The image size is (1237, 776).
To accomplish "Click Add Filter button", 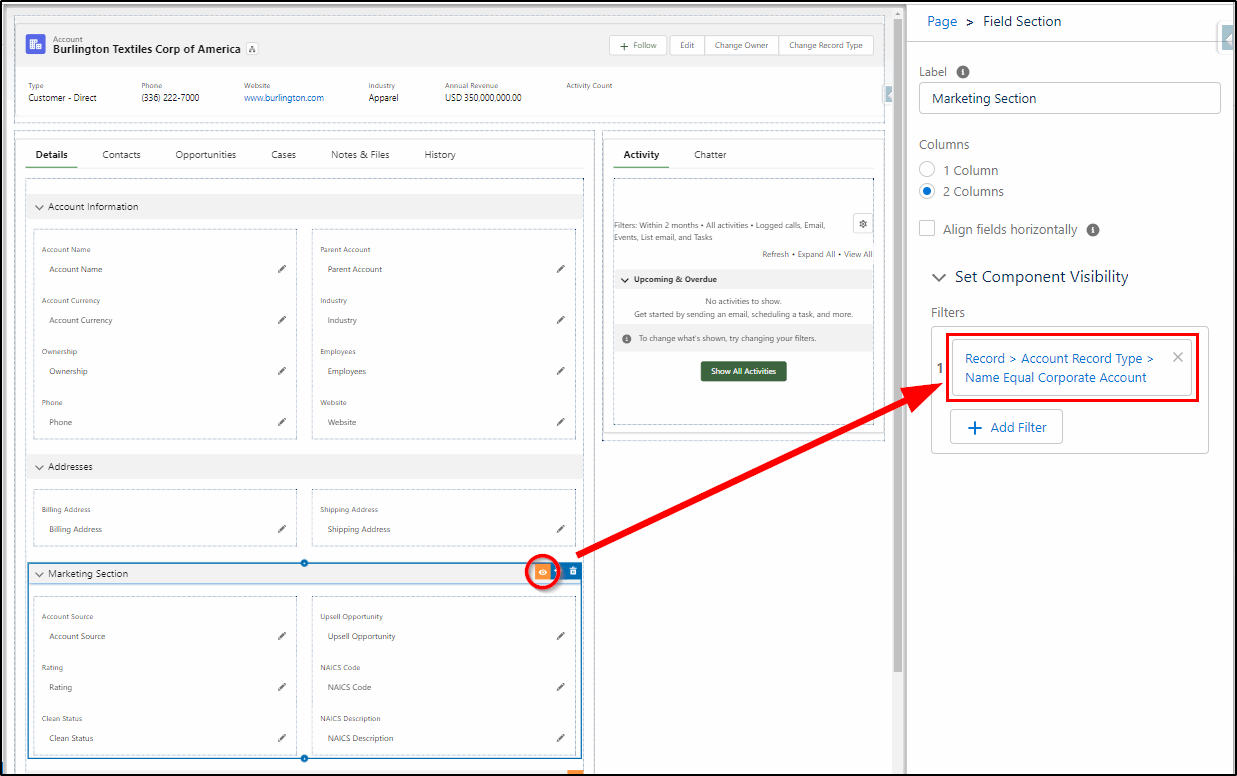I will click(1006, 427).
